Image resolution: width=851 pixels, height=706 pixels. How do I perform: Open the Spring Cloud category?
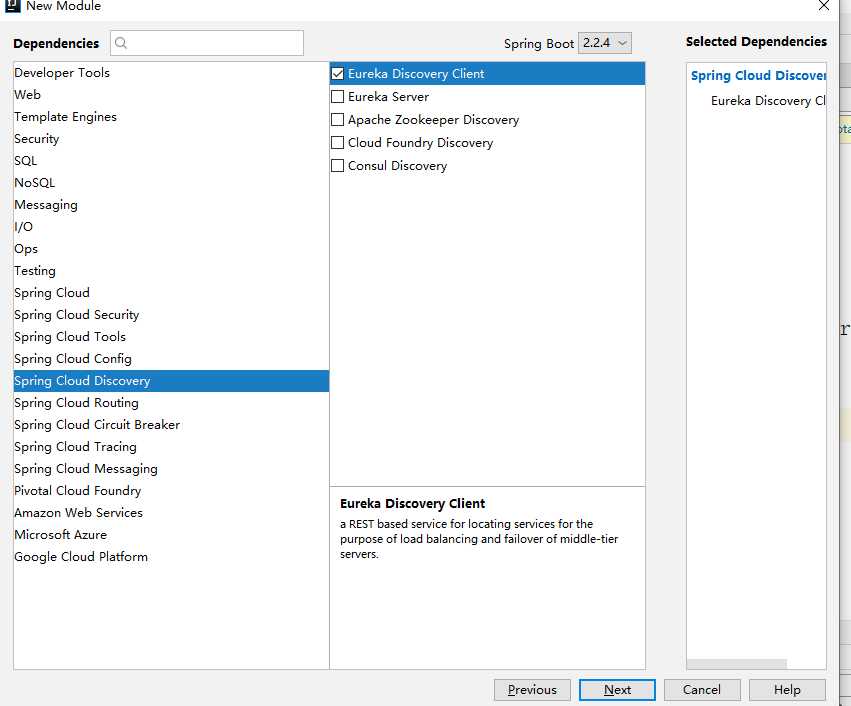pos(171,292)
